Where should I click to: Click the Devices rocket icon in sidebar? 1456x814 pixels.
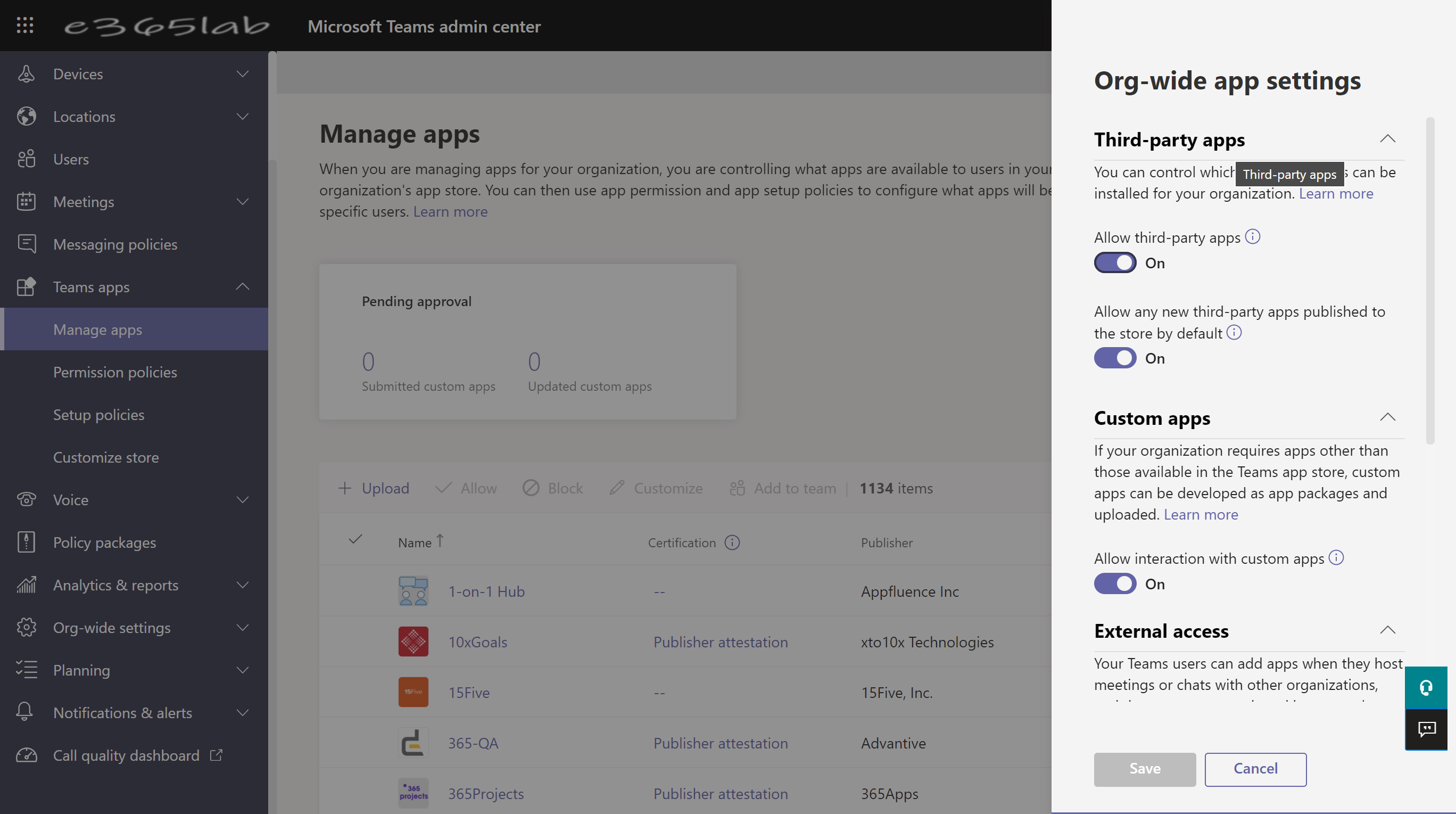point(26,74)
